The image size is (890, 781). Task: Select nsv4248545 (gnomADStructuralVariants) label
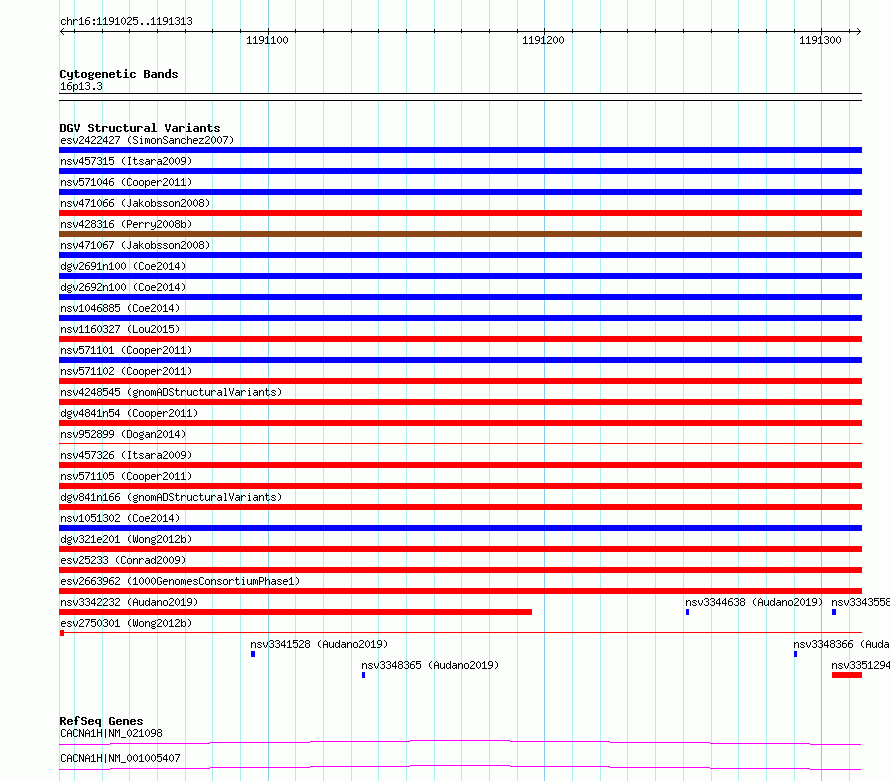click(x=171, y=392)
